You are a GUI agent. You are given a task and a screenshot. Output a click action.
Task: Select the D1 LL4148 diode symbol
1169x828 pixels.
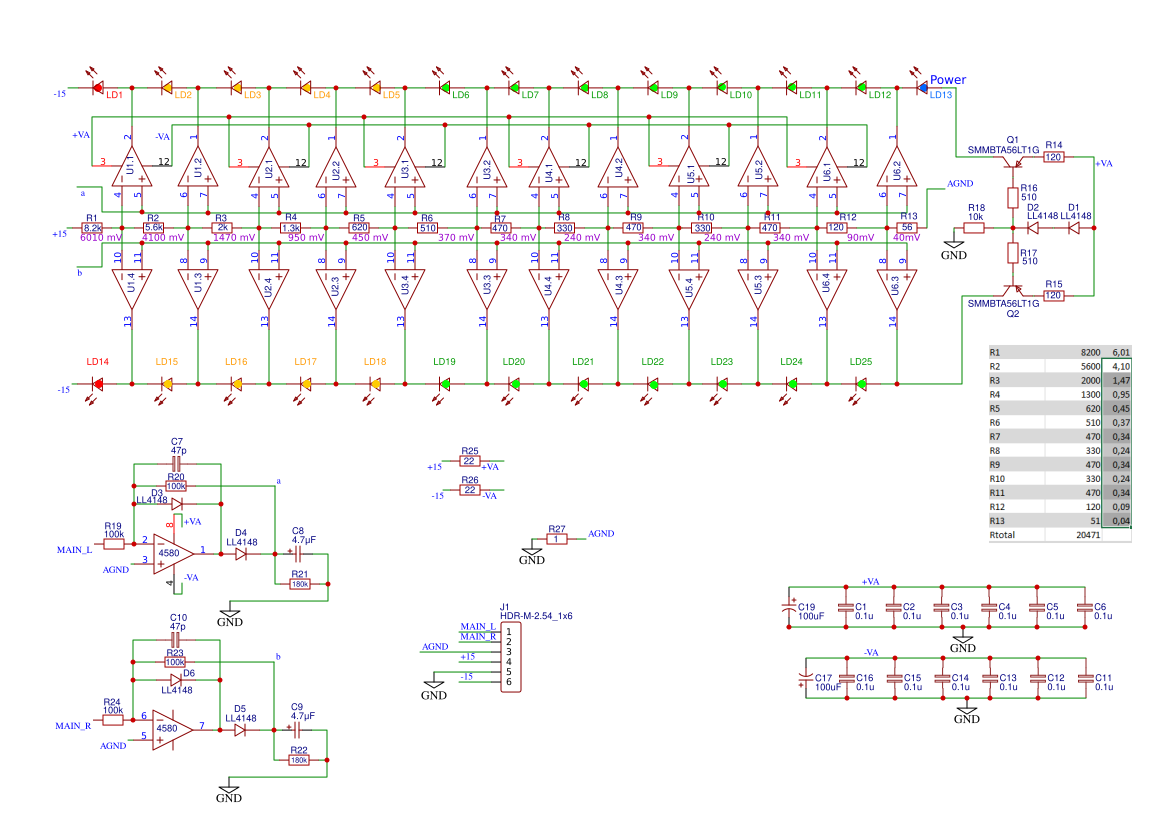(1074, 228)
